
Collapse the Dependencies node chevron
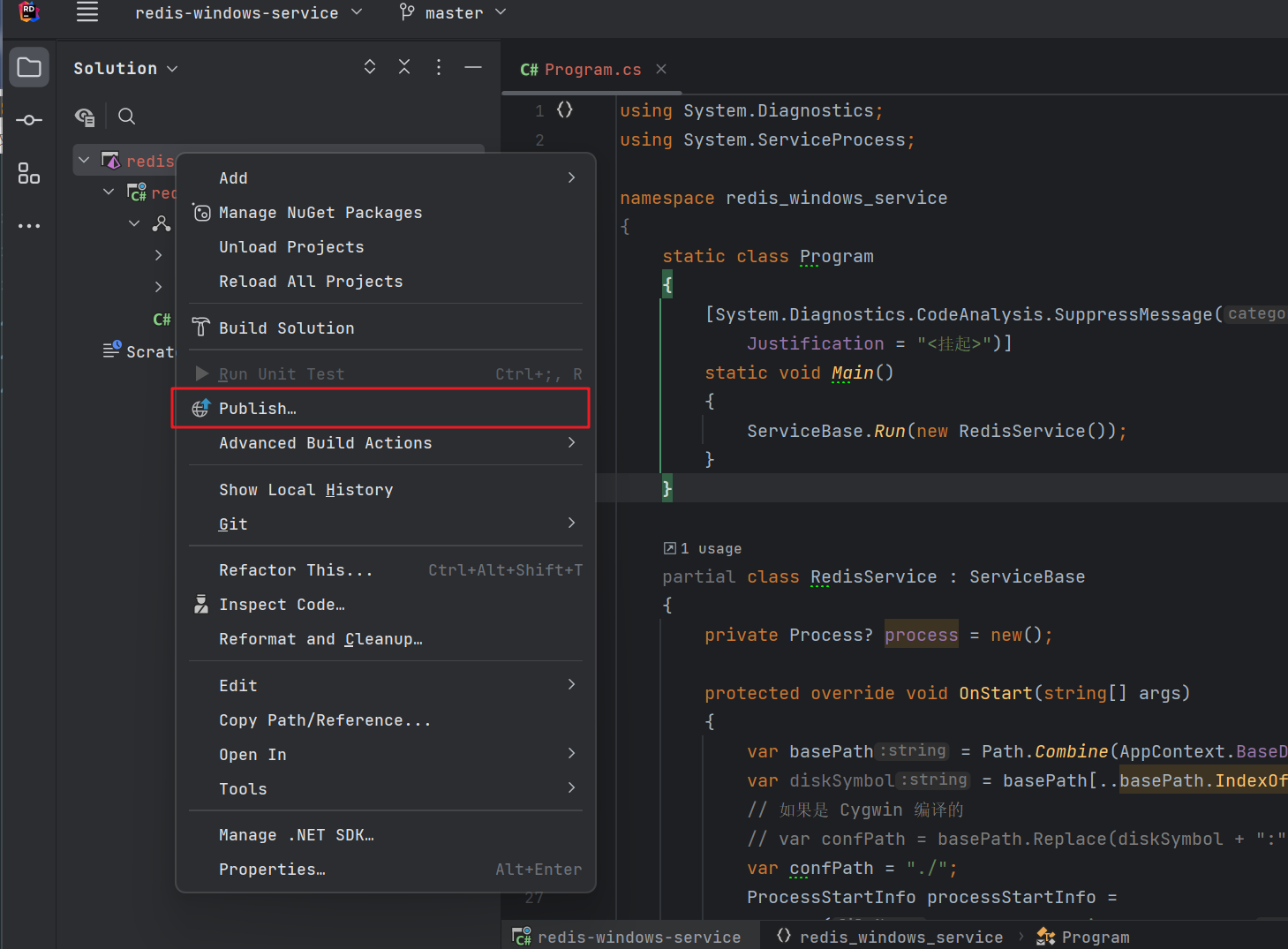pyautogui.click(x=134, y=223)
